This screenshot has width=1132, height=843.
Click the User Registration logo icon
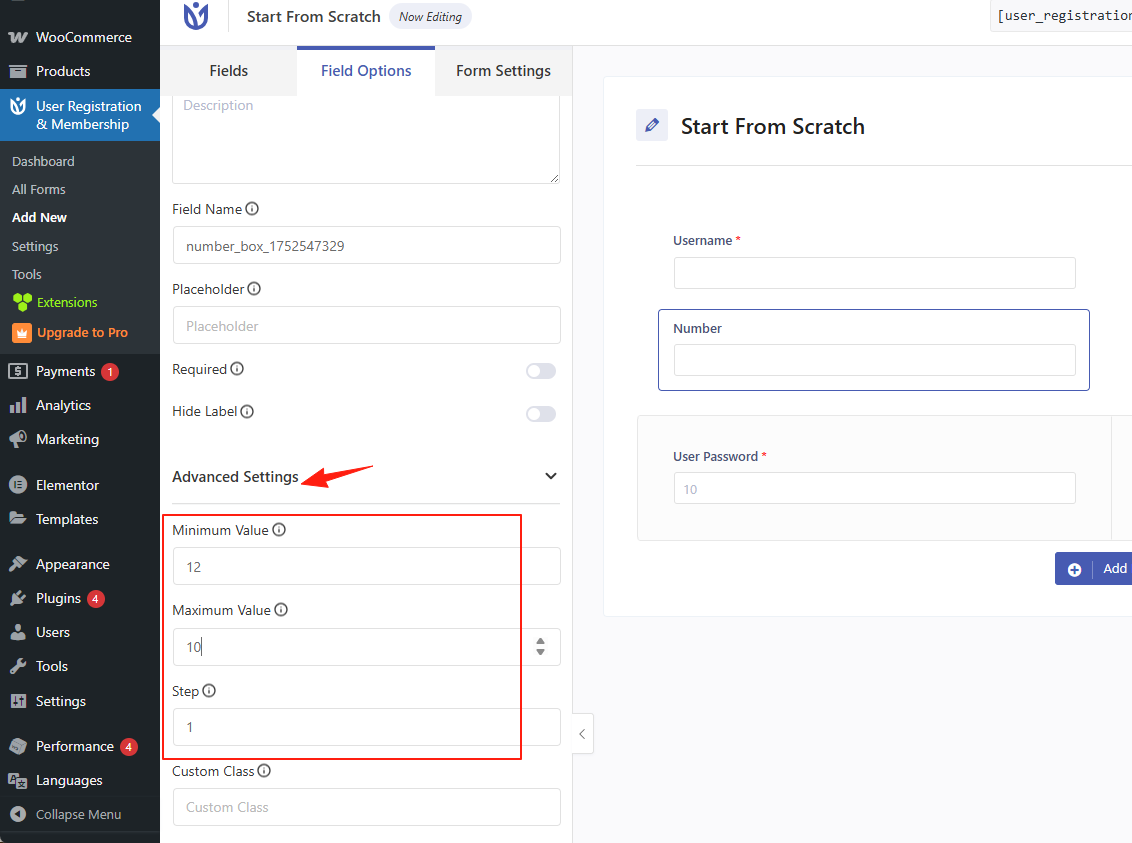pos(196,16)
